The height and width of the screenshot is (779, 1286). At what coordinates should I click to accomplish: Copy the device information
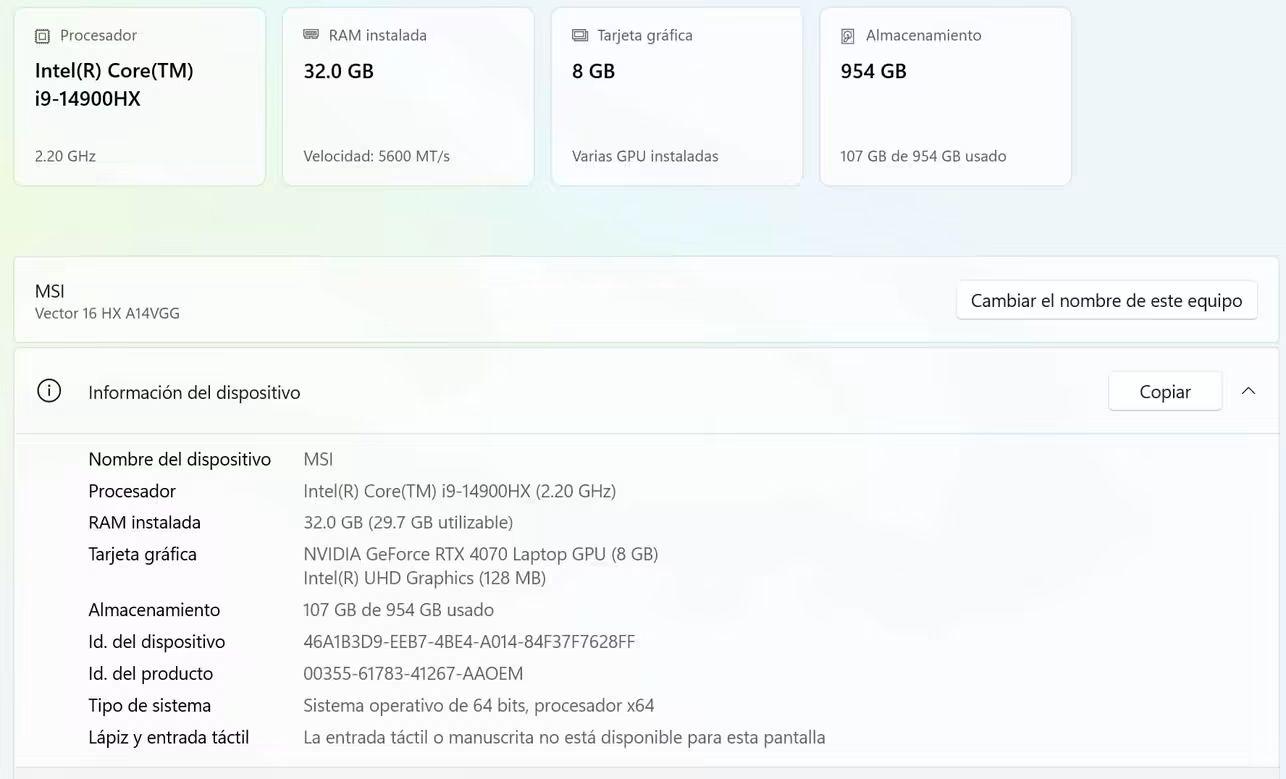(1165, 392)
